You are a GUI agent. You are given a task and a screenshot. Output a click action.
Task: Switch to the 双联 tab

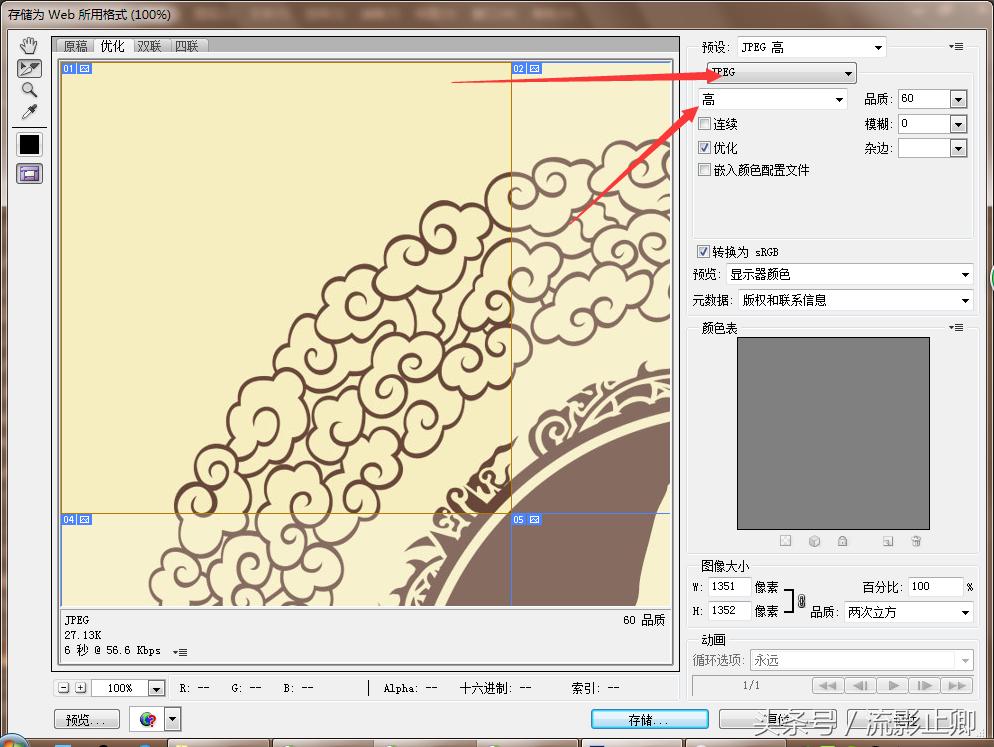[x=150, y=46]
